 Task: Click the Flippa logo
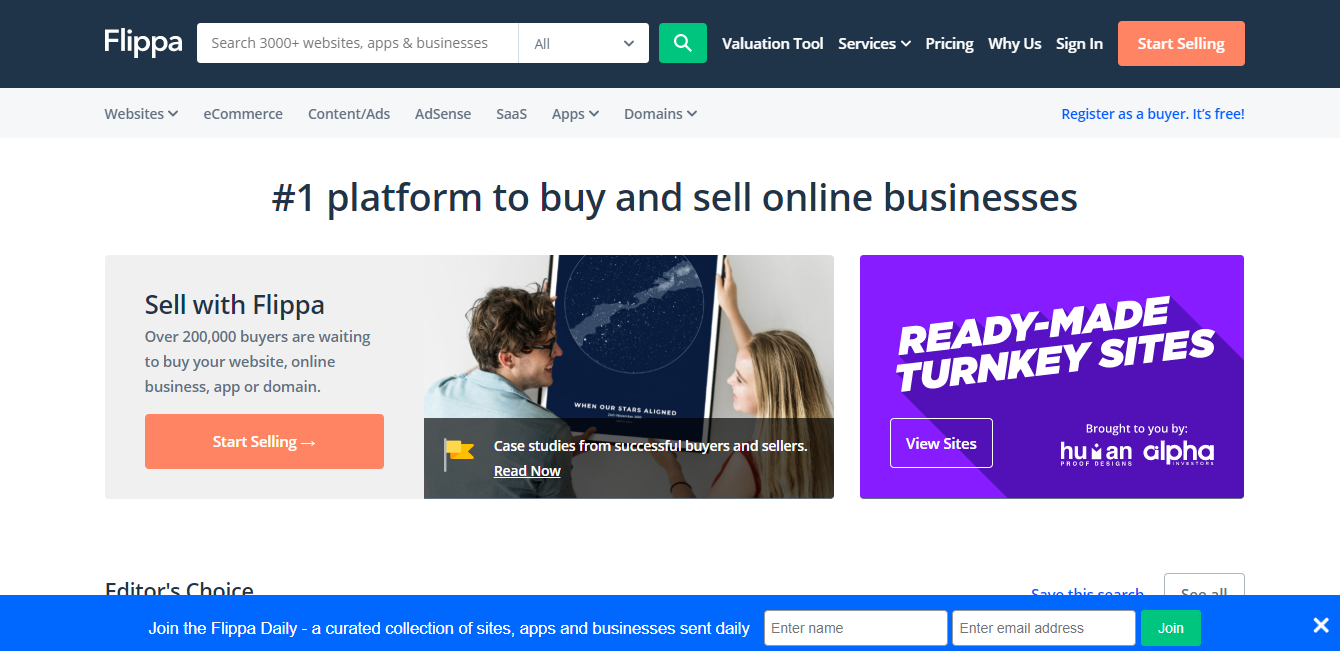point(143,43)
